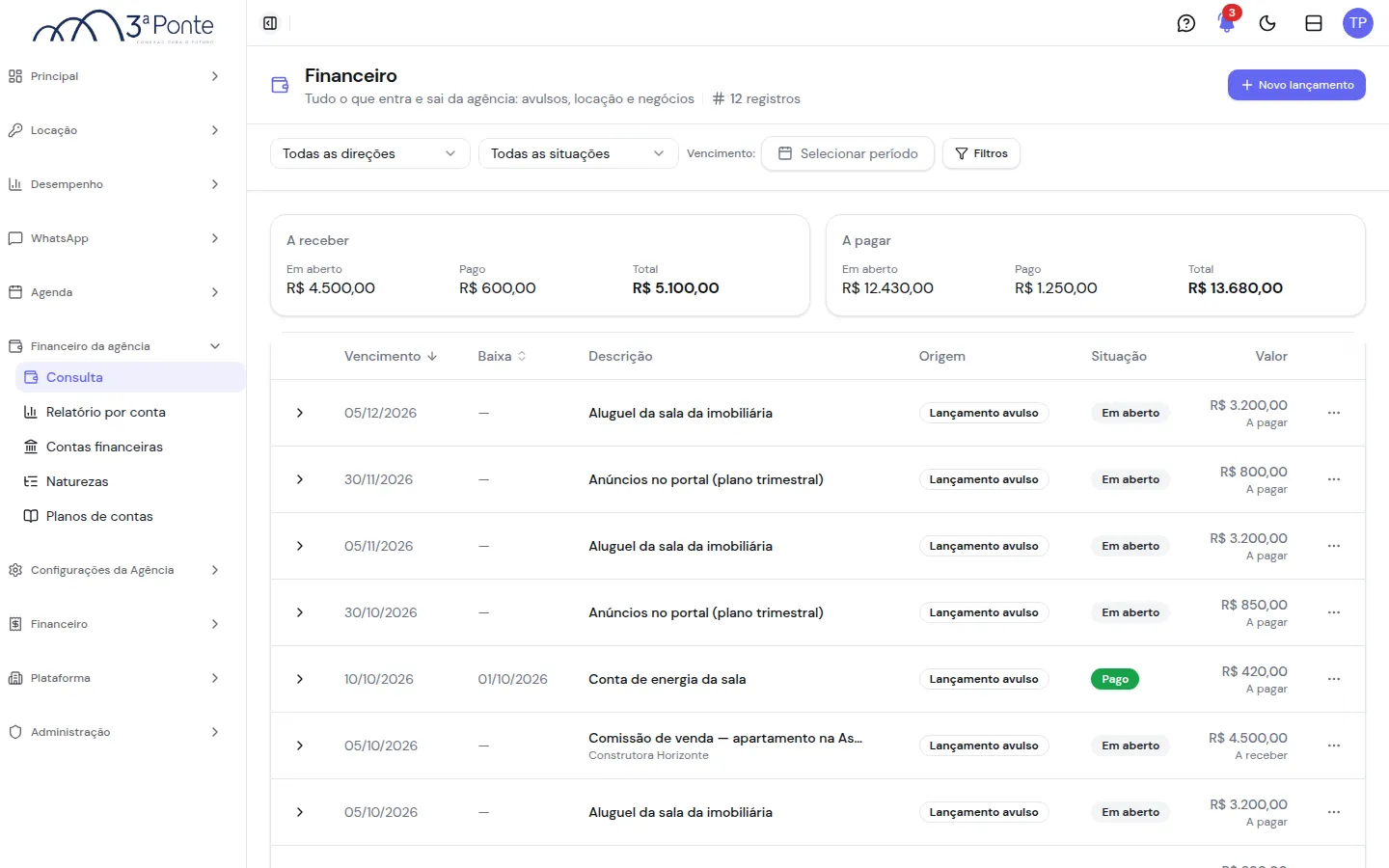Collapse Financeiro da agência sidebar section
This screenshot has height=868, width=1389.
pos(116,346)
